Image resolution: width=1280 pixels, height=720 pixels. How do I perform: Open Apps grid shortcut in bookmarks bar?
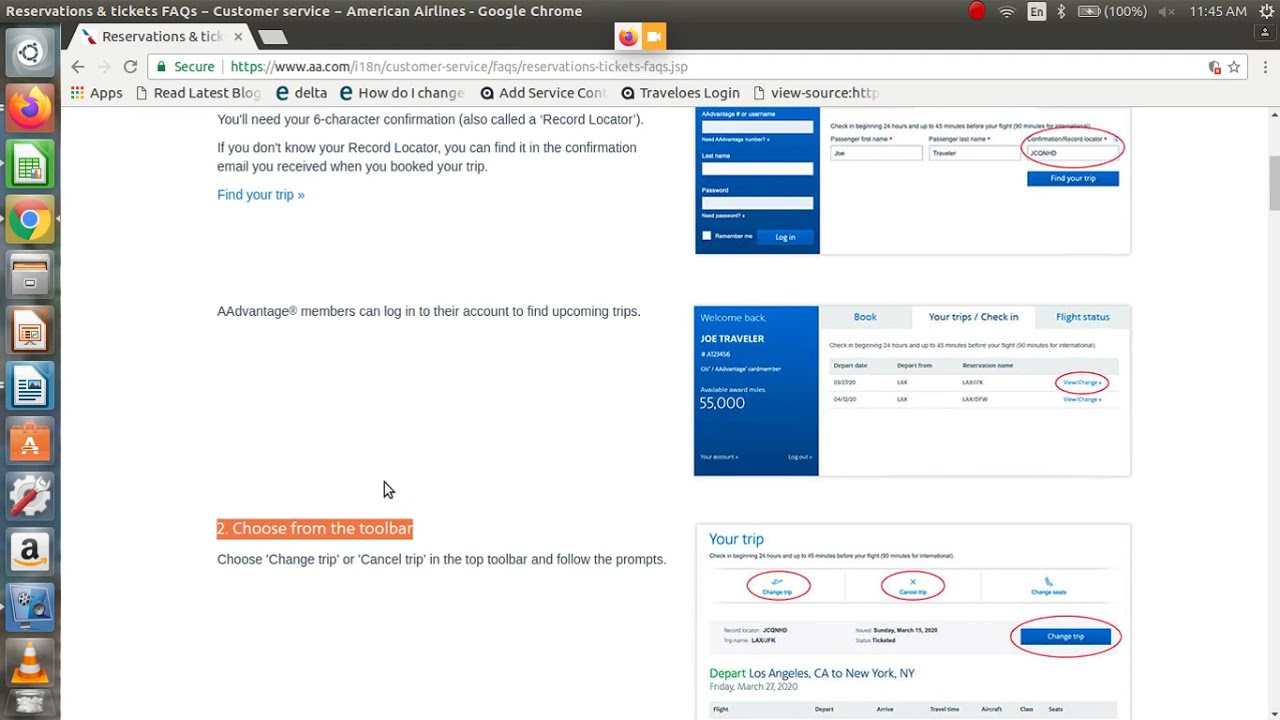point(96,92)
